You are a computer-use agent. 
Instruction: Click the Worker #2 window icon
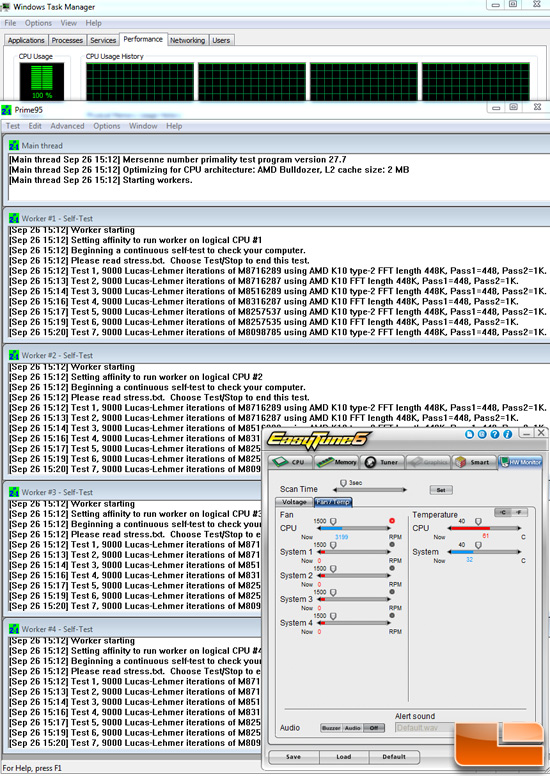[14, 355]
